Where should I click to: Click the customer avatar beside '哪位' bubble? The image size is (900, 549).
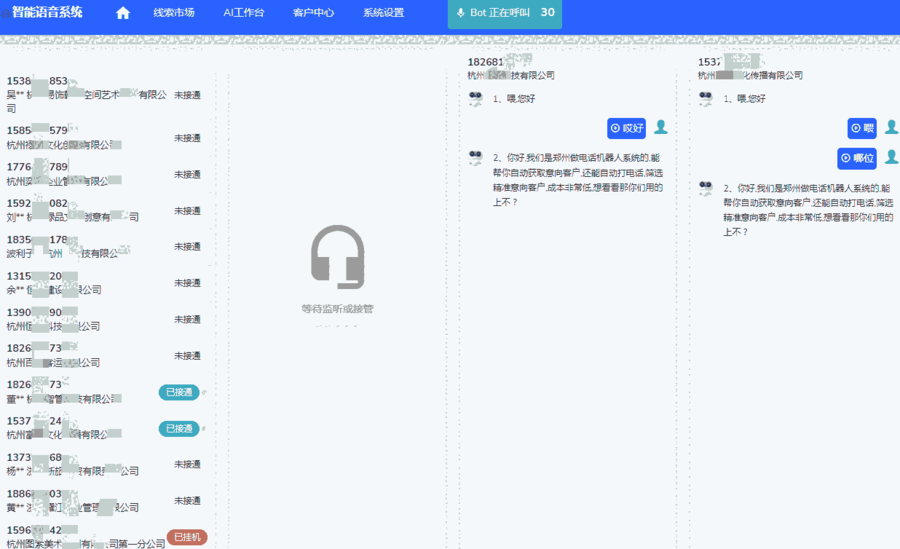(890, 157)
